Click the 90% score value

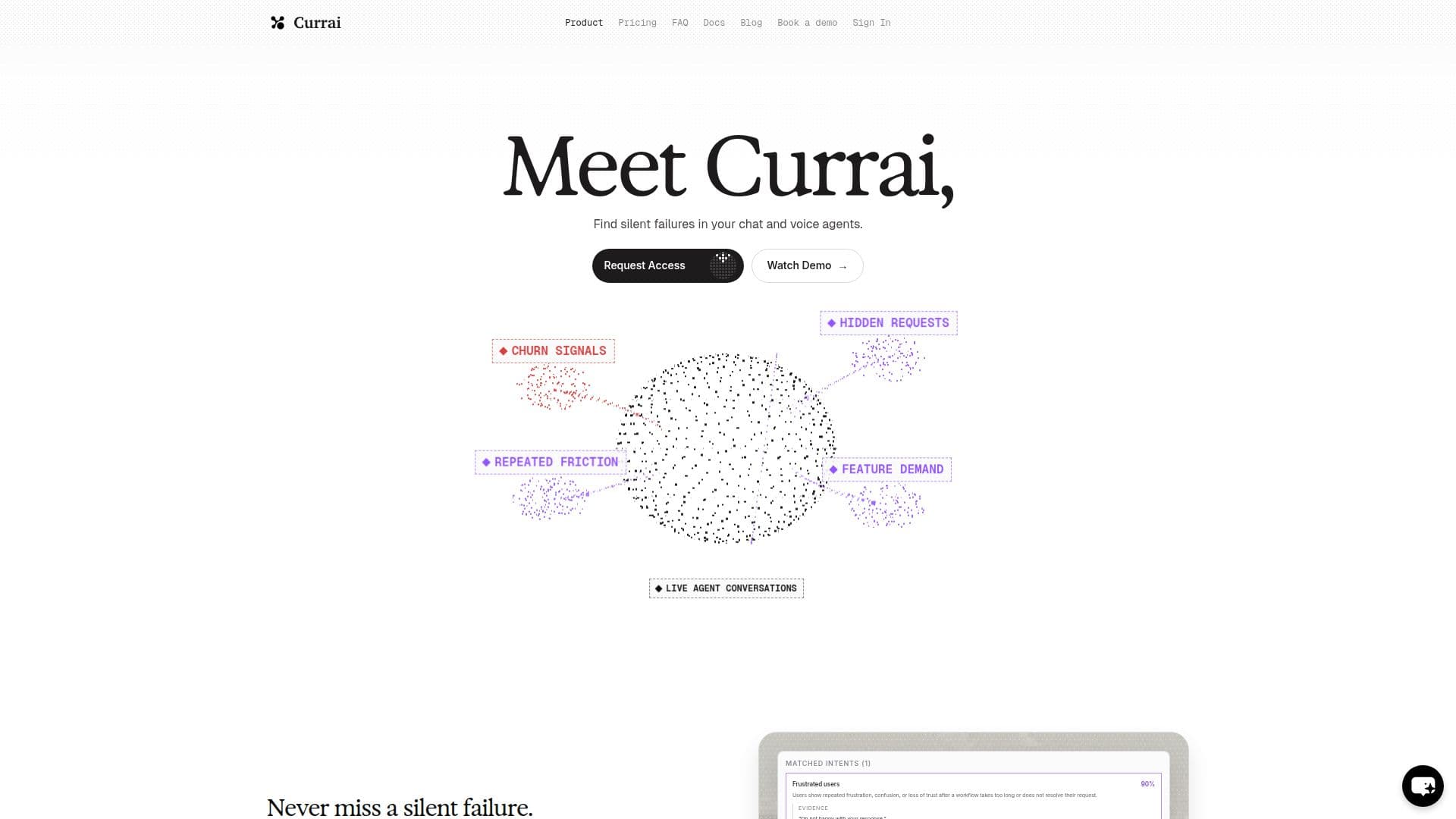coord(1147,784)
